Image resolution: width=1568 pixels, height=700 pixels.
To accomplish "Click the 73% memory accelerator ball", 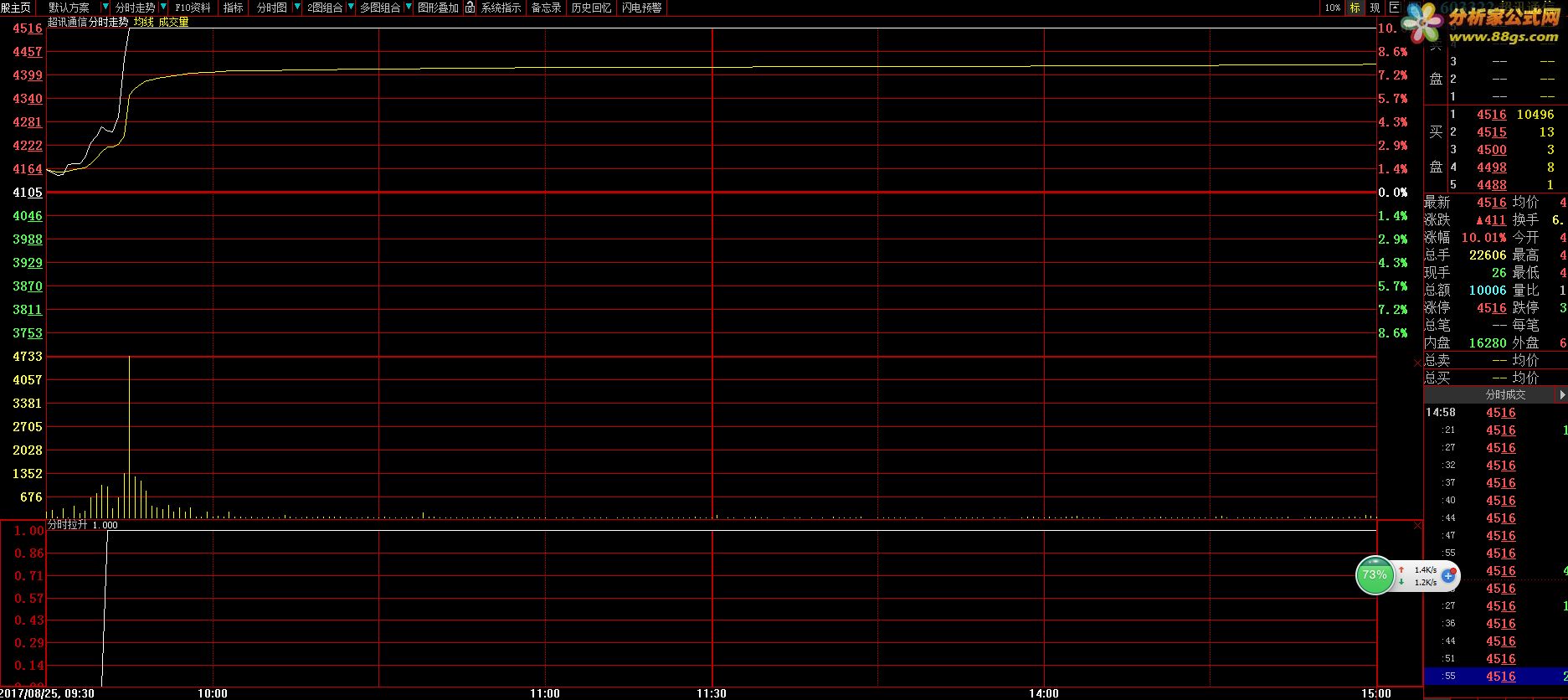I will tap(1374, 575).
